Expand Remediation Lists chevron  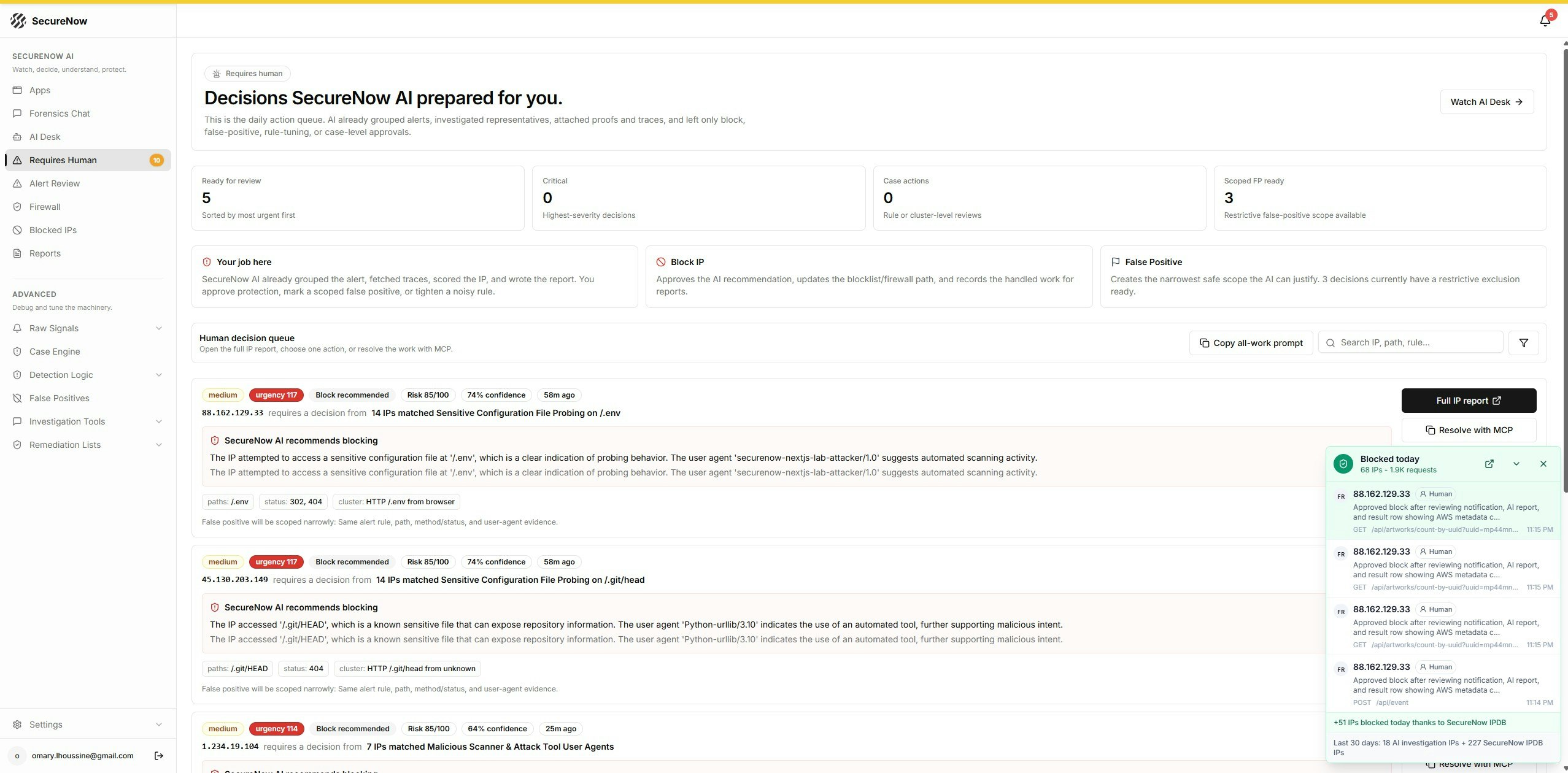159,445
